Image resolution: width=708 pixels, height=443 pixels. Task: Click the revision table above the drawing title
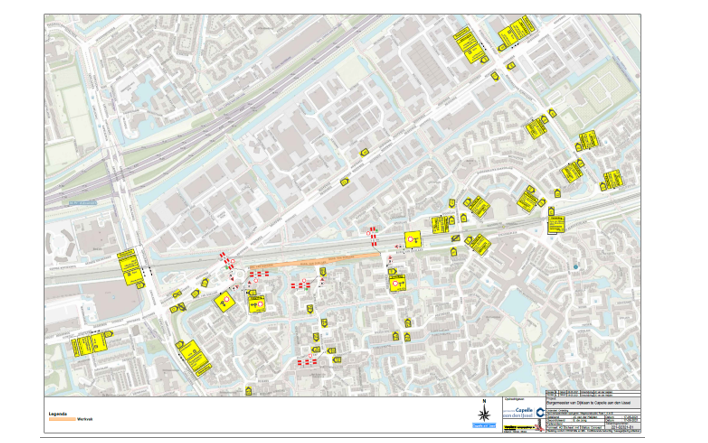click(x=591, y=391)
